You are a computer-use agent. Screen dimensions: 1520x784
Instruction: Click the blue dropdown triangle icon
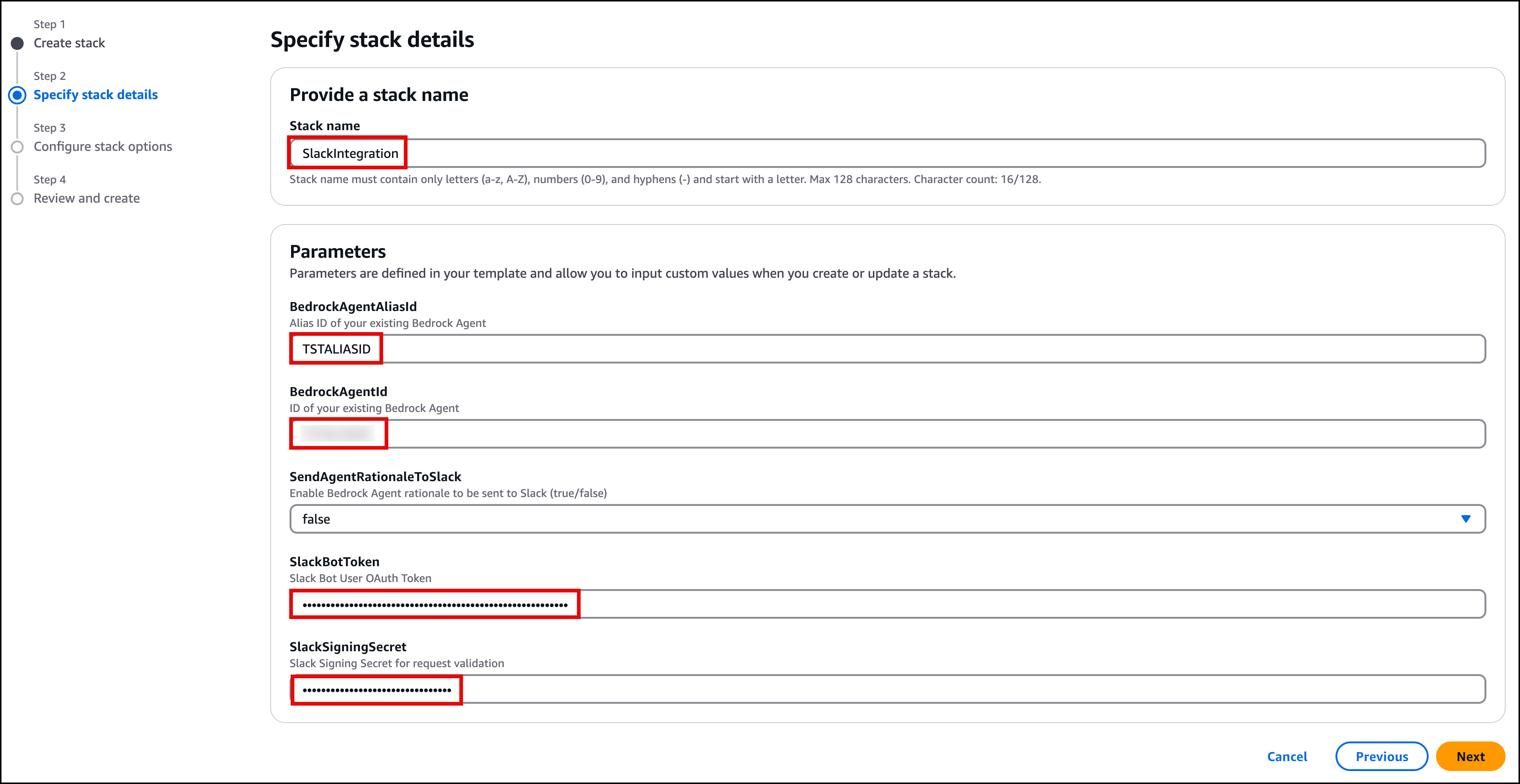(x=1466, y=519)
